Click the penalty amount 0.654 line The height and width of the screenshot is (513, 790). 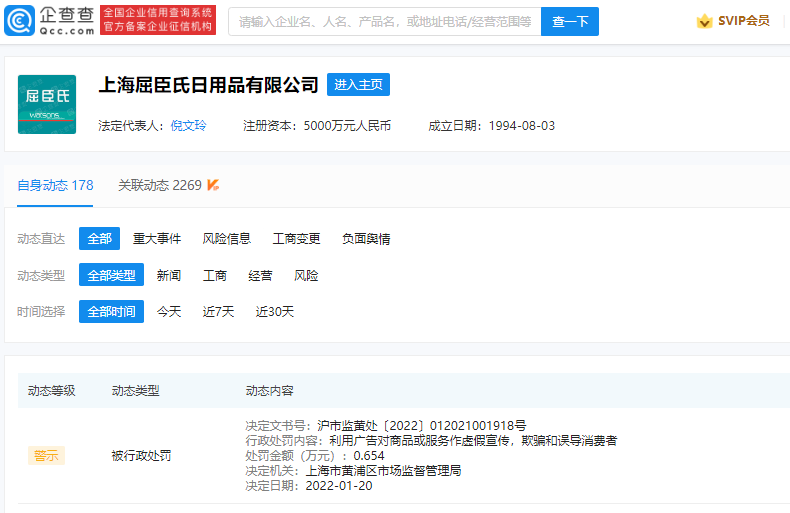(315, 456)
